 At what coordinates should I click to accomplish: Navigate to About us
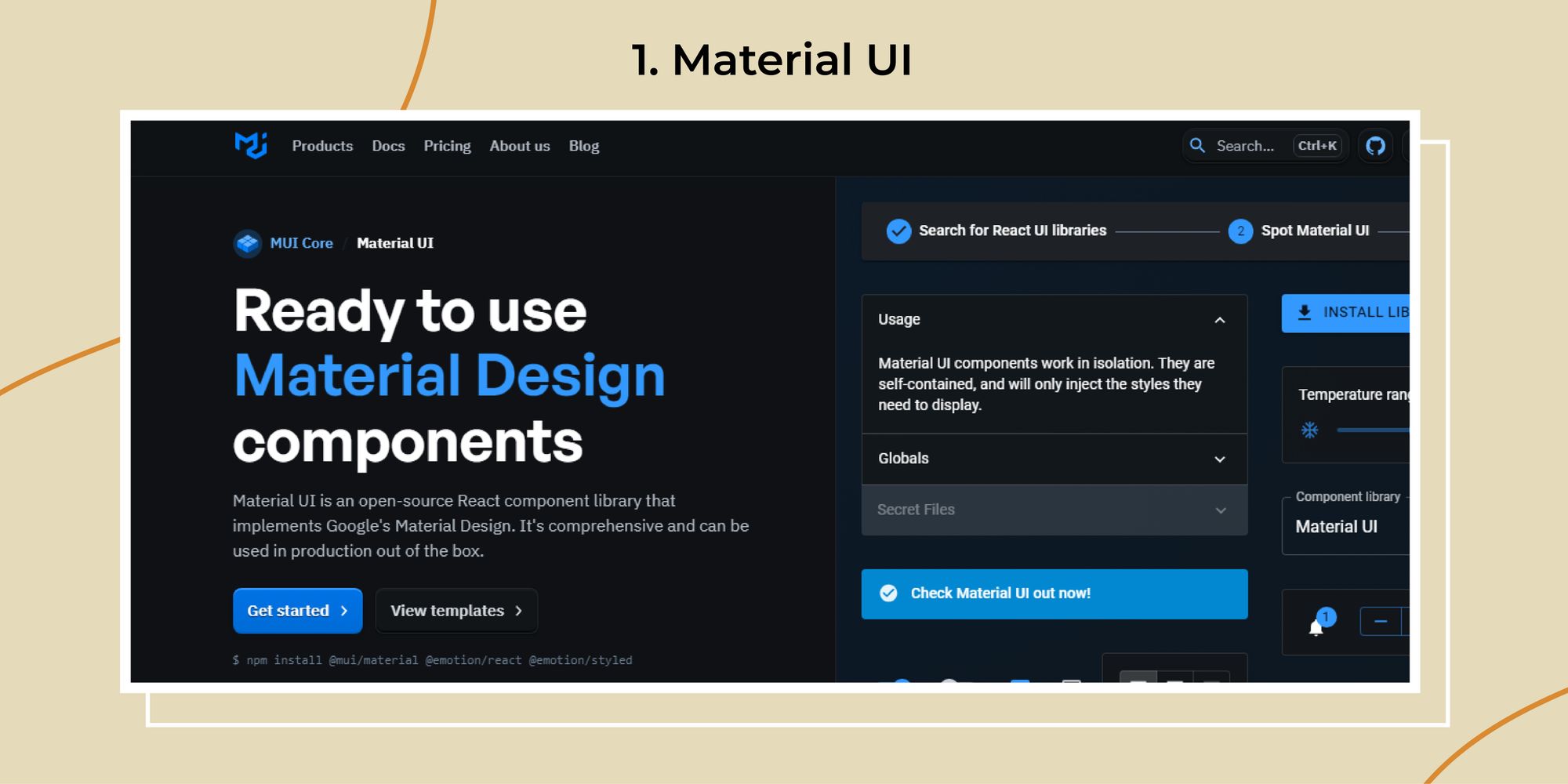(x=520, y=146)
